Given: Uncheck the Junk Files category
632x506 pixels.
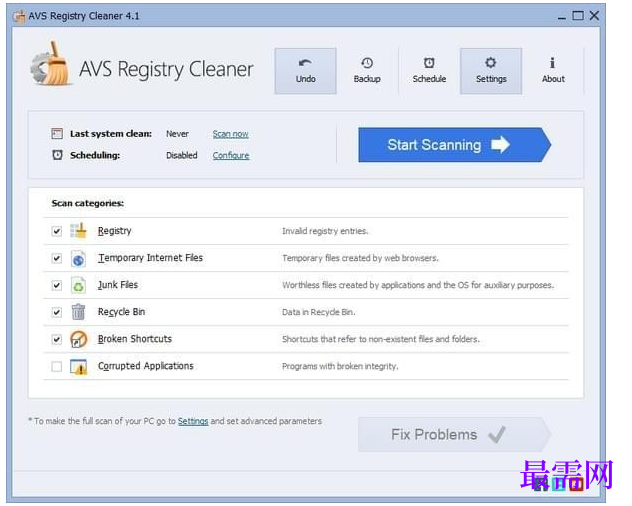Looking at the screenshot, I should 57,285.
